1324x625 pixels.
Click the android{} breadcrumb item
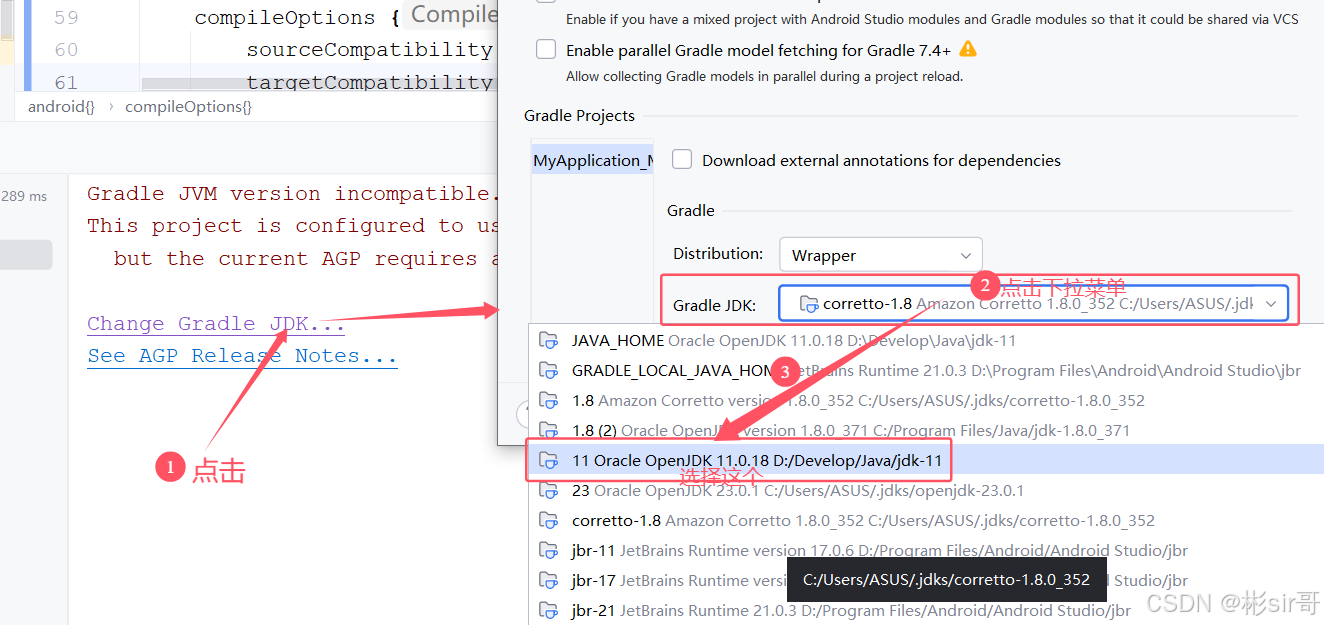(x=59, y=106)
